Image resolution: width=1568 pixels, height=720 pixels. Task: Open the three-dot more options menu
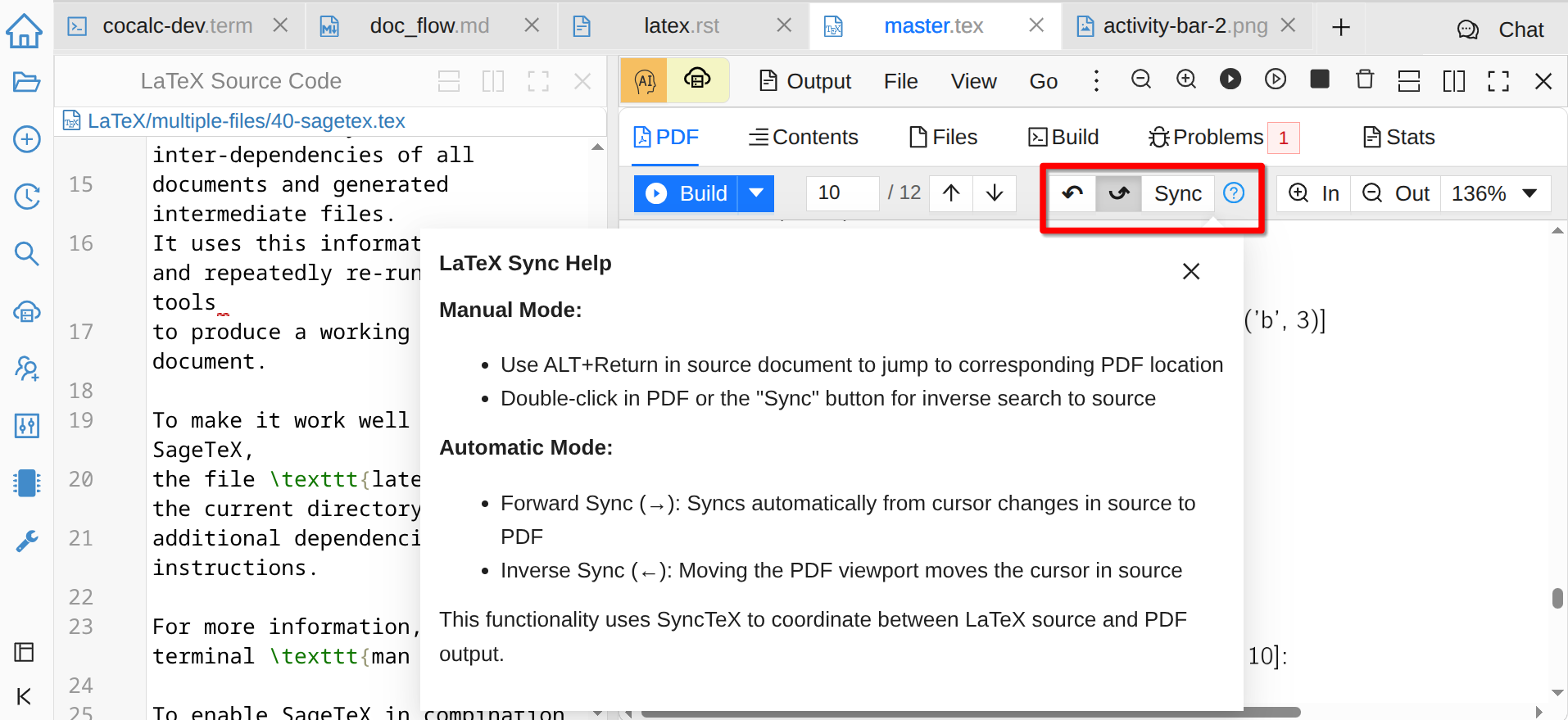pos(1096,81)
